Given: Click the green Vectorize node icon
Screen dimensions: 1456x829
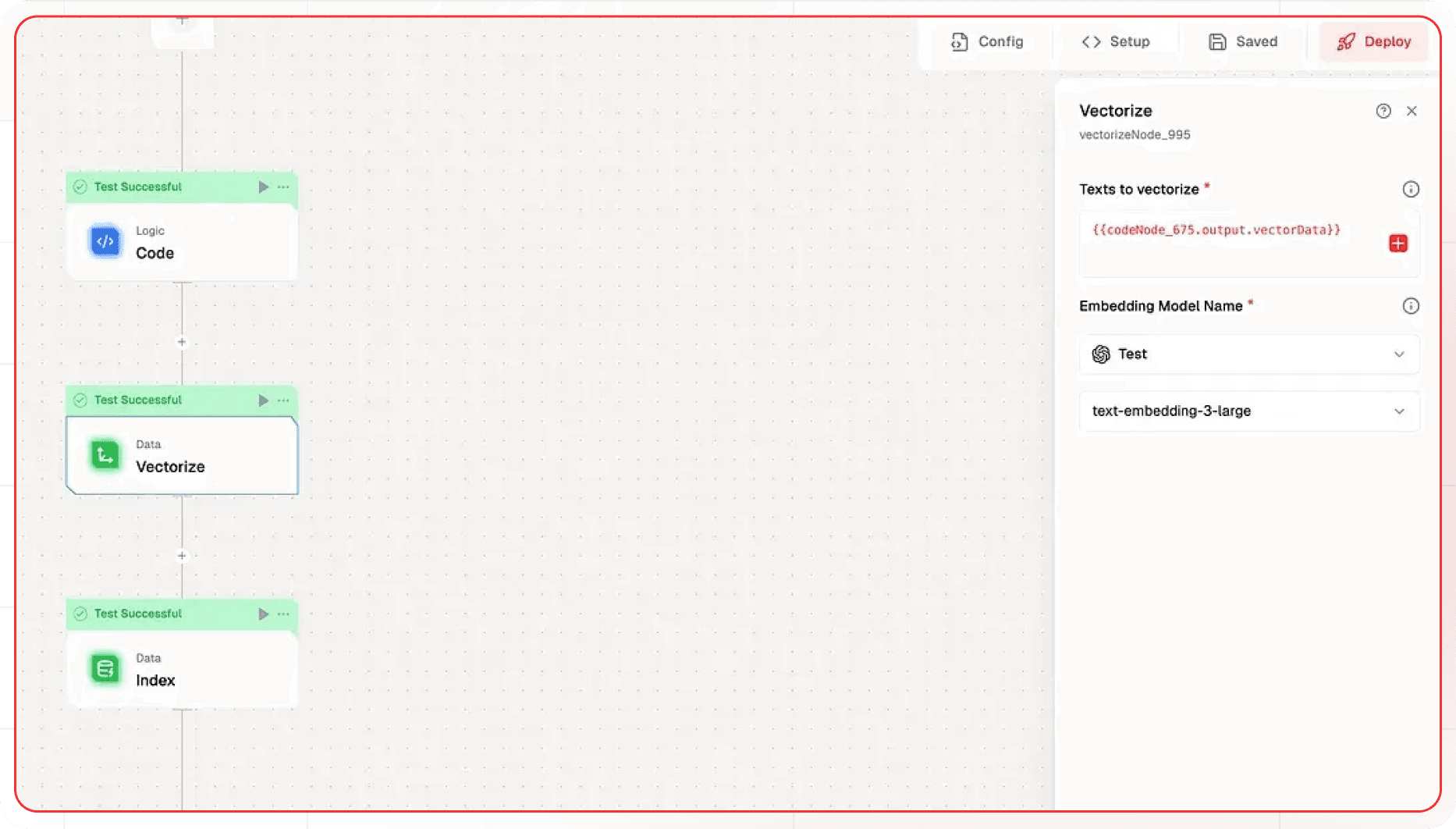Looking at the screenshot, I should pos(105,455).
